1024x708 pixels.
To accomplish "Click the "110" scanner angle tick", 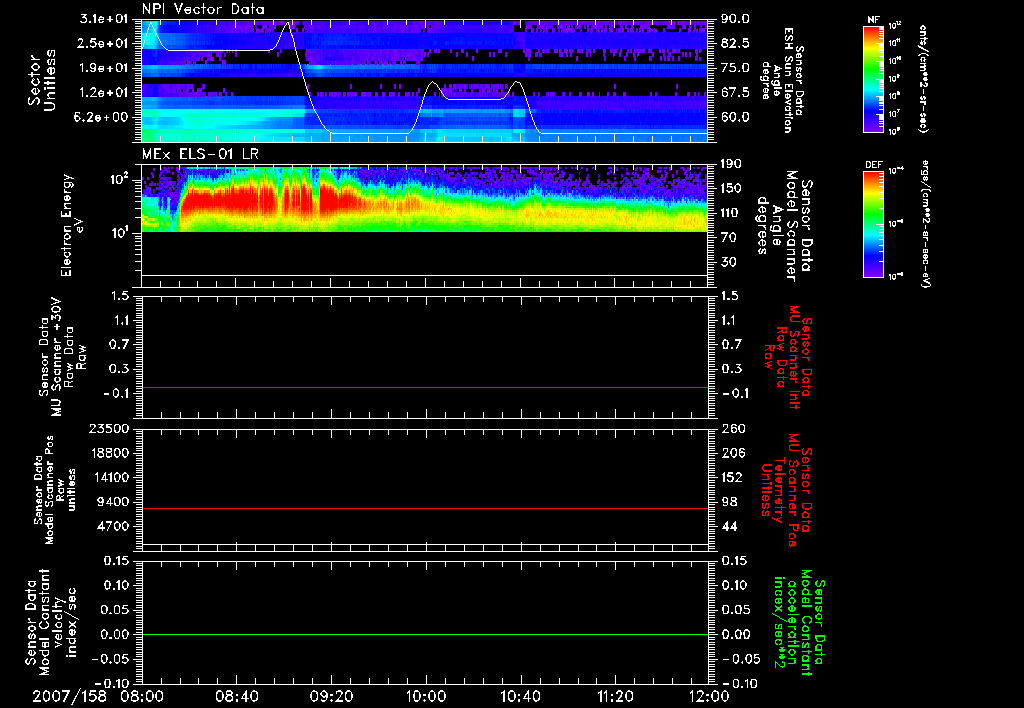I will (731, 213).
